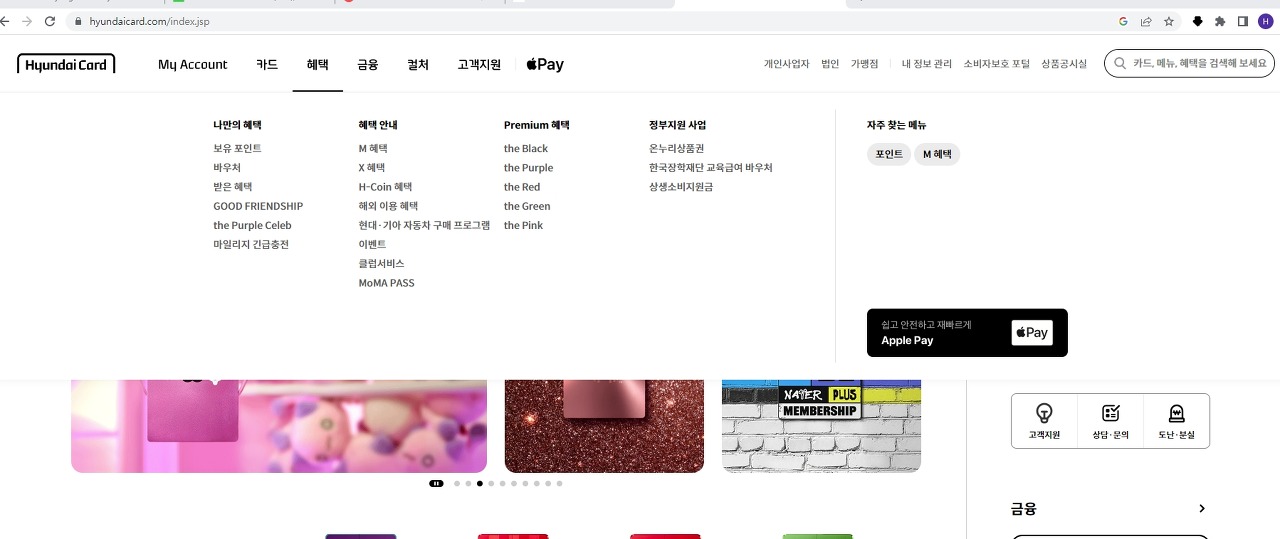This screenshot has width=1280, height=539.
Task: Open X 혜택 submenu item
Action: click(x=372, y=168)
